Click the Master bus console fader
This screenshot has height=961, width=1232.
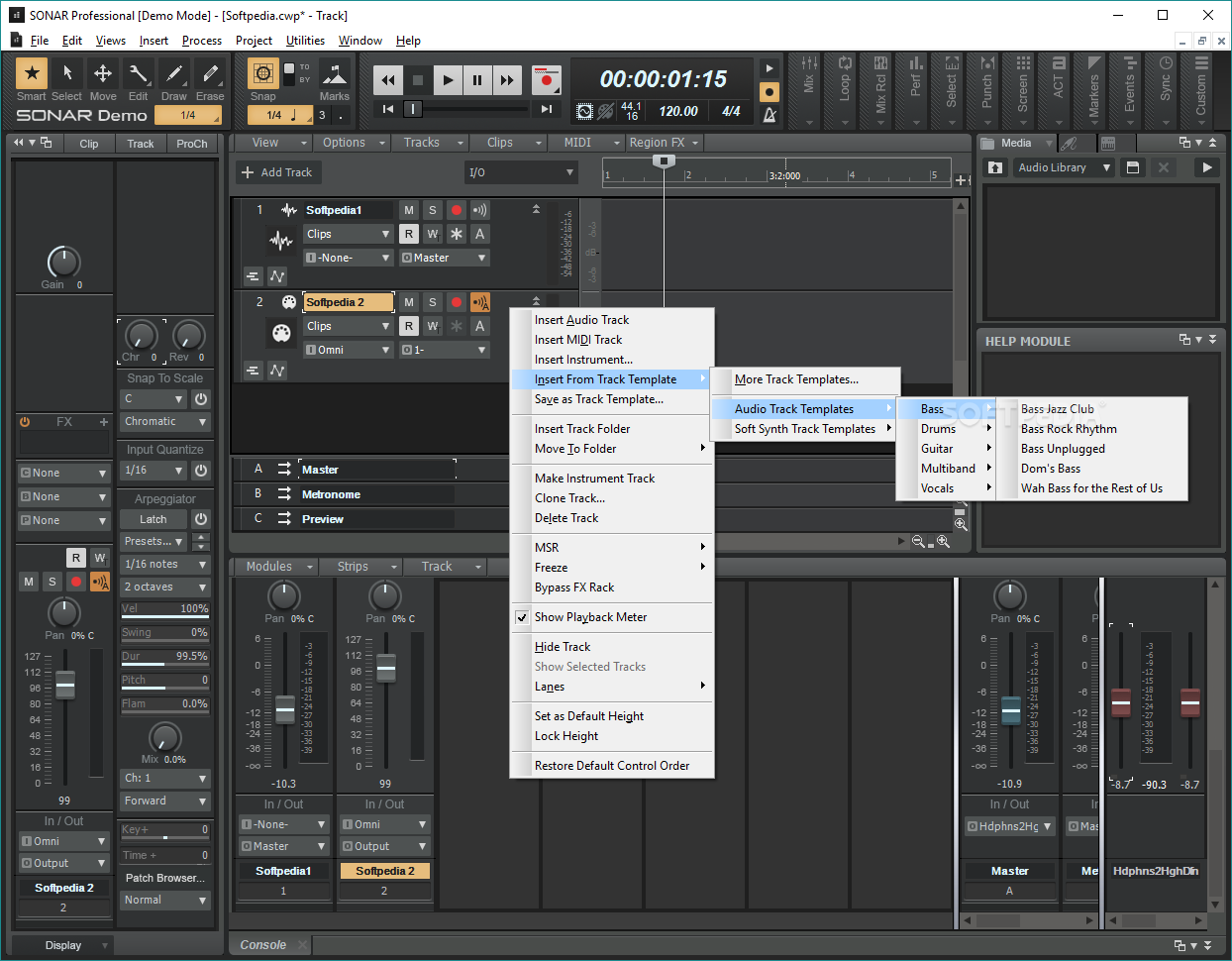coord(1010,709)
